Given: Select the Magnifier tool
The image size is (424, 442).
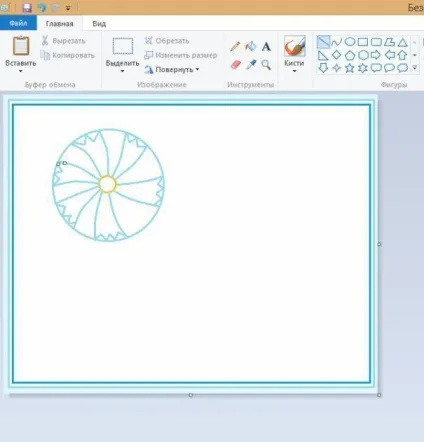Looking at the screenshot, I should (x=266, y=64).
